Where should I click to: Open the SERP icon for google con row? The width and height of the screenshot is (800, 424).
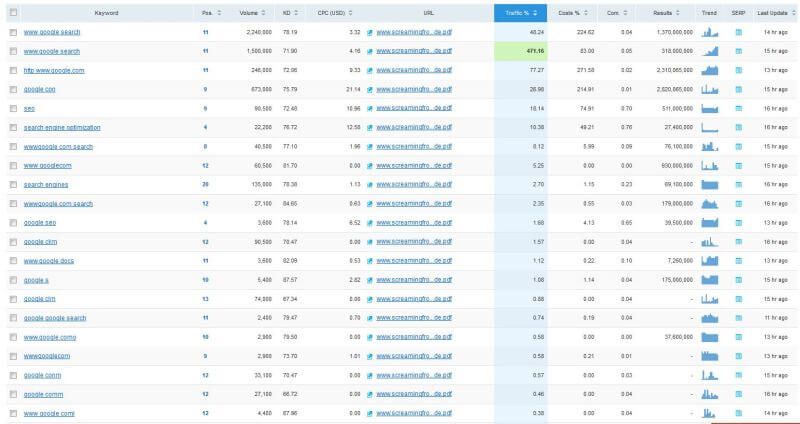click(738, 89)
